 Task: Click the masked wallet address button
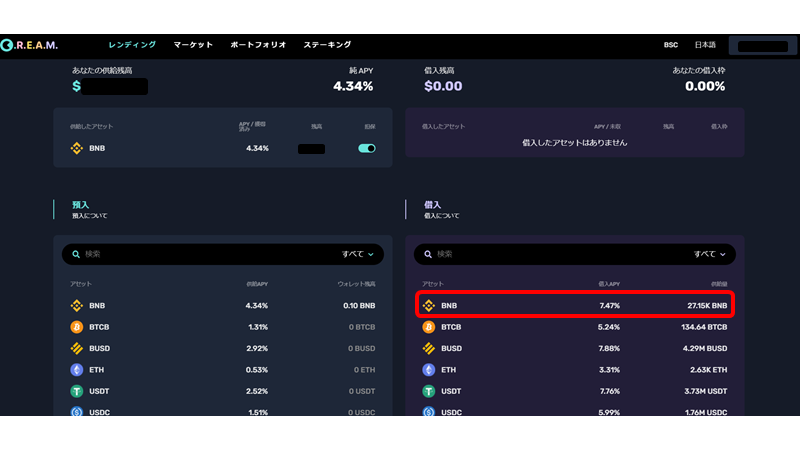(x=762, y=46)
